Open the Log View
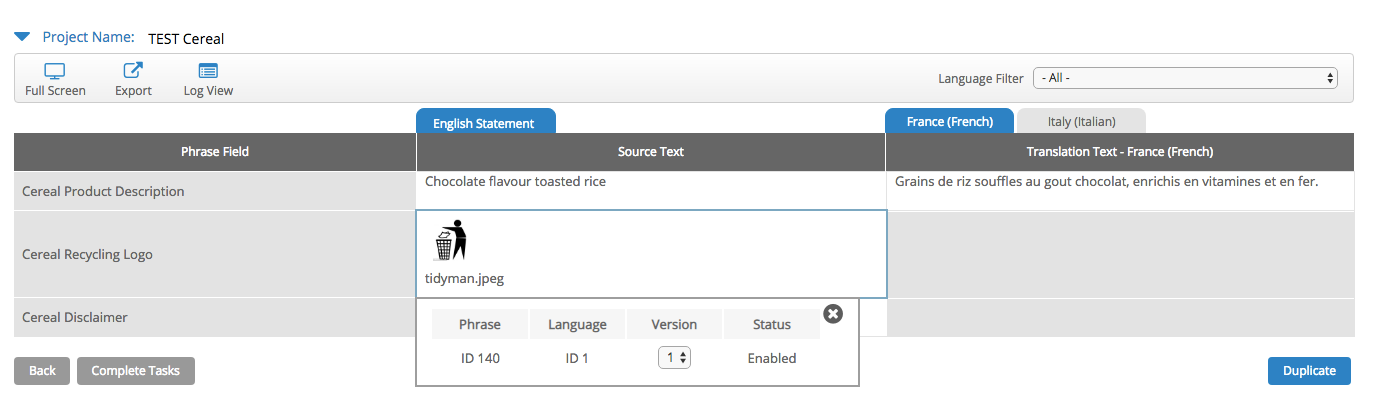The image size is (1380, 405). pos(208,80)
